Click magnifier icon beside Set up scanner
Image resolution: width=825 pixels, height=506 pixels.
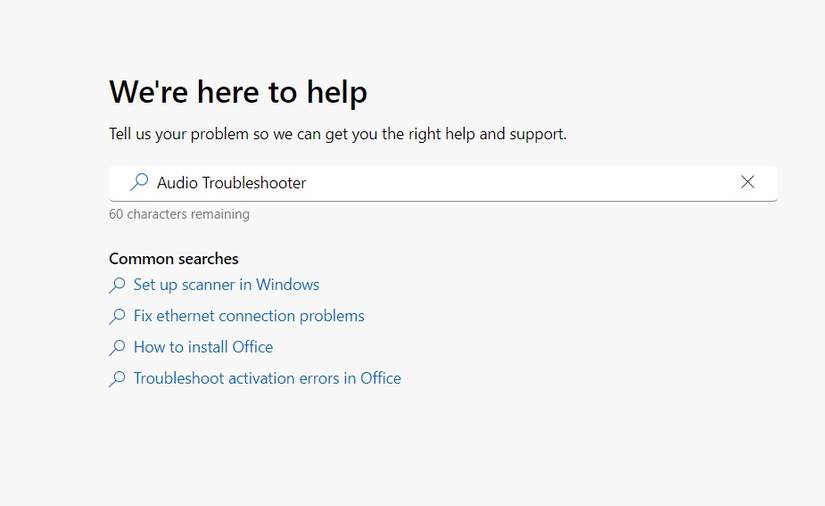pos(117,285)
